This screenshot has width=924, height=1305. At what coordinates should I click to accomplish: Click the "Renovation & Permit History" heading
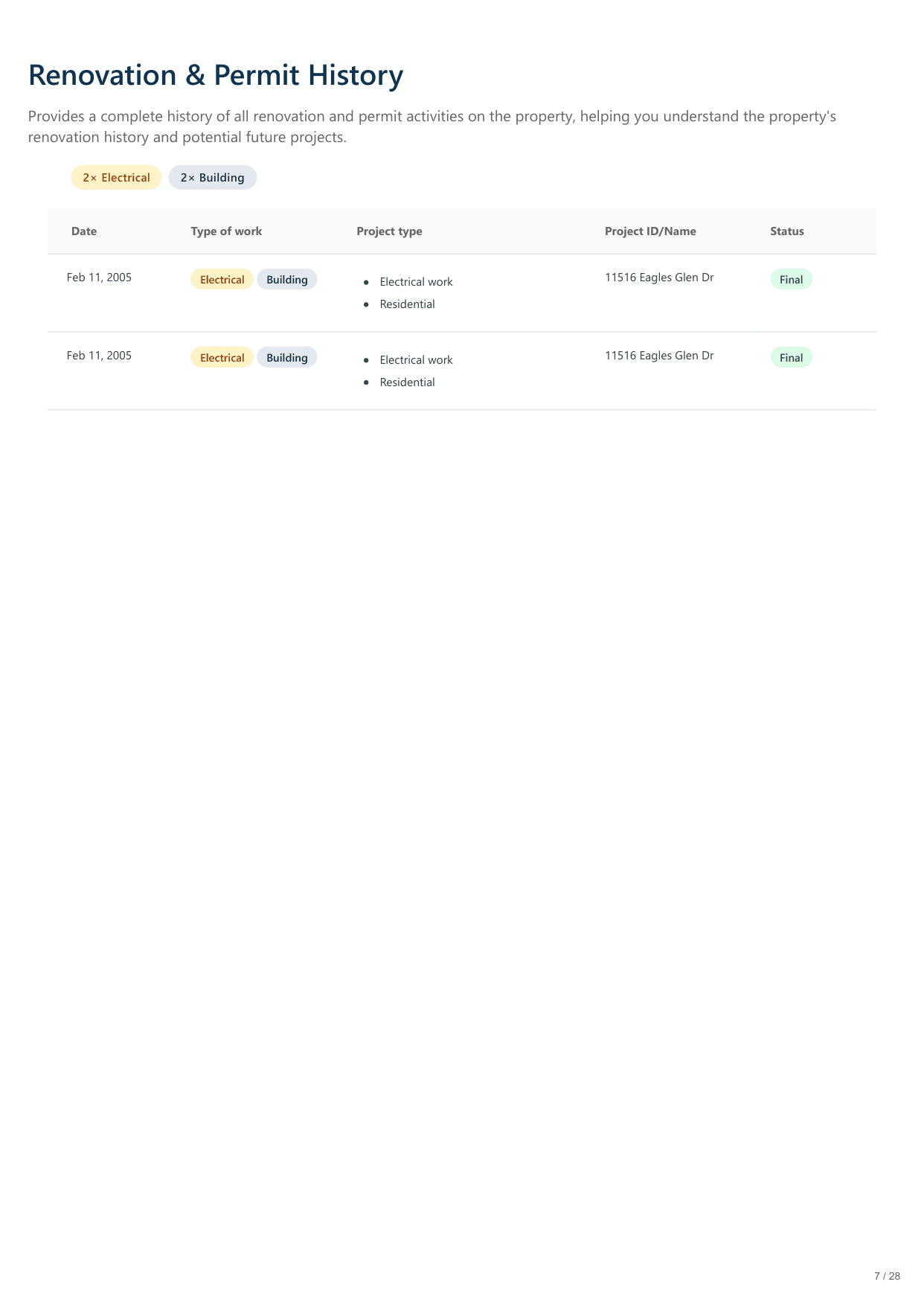(216, 75)
